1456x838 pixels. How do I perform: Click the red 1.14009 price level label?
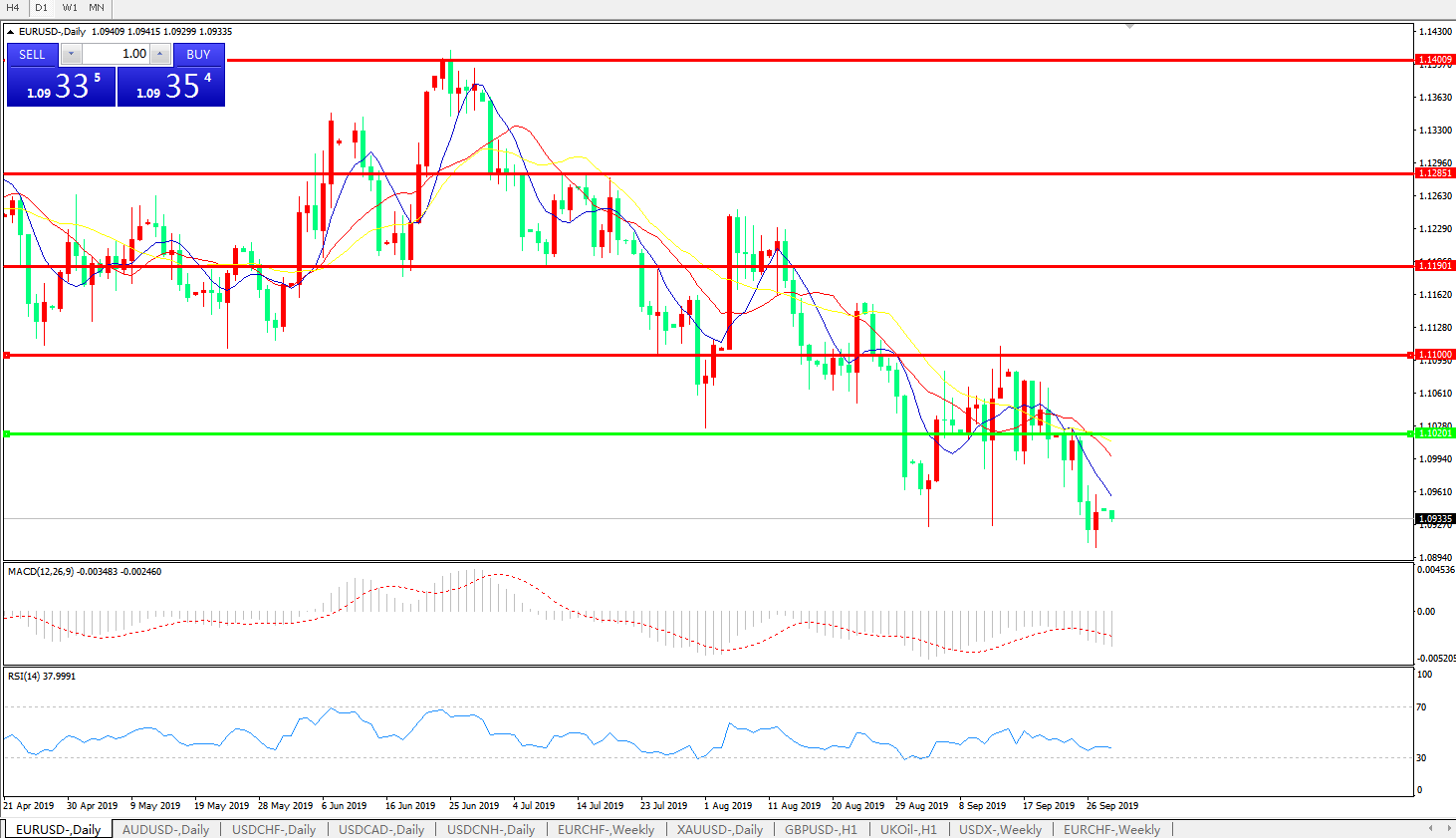point(1435,60)
